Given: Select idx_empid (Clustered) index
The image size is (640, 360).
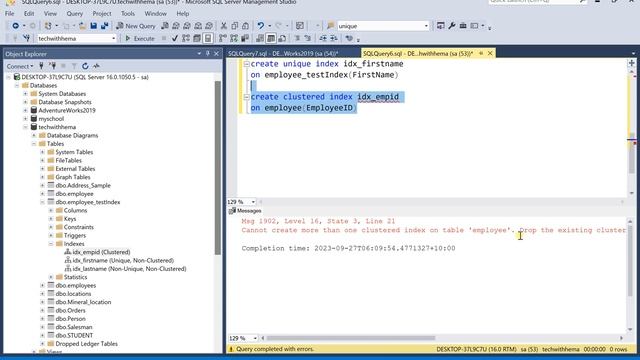Looking at the screenshot, I should tap(101, 252).
